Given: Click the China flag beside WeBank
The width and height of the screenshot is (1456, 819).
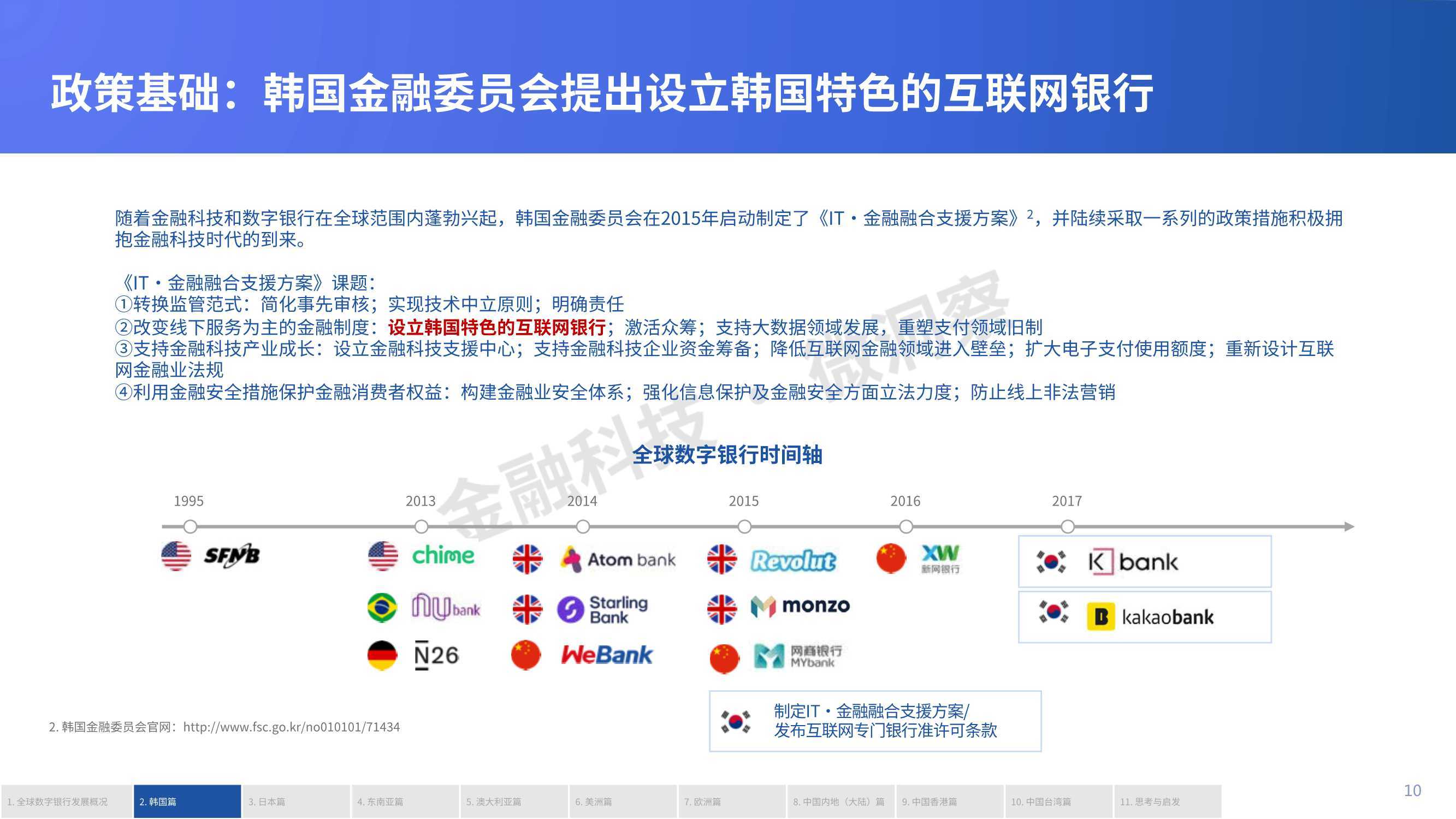Looking at the screenshot, I should pyautogui.click(x=525, y=655).
